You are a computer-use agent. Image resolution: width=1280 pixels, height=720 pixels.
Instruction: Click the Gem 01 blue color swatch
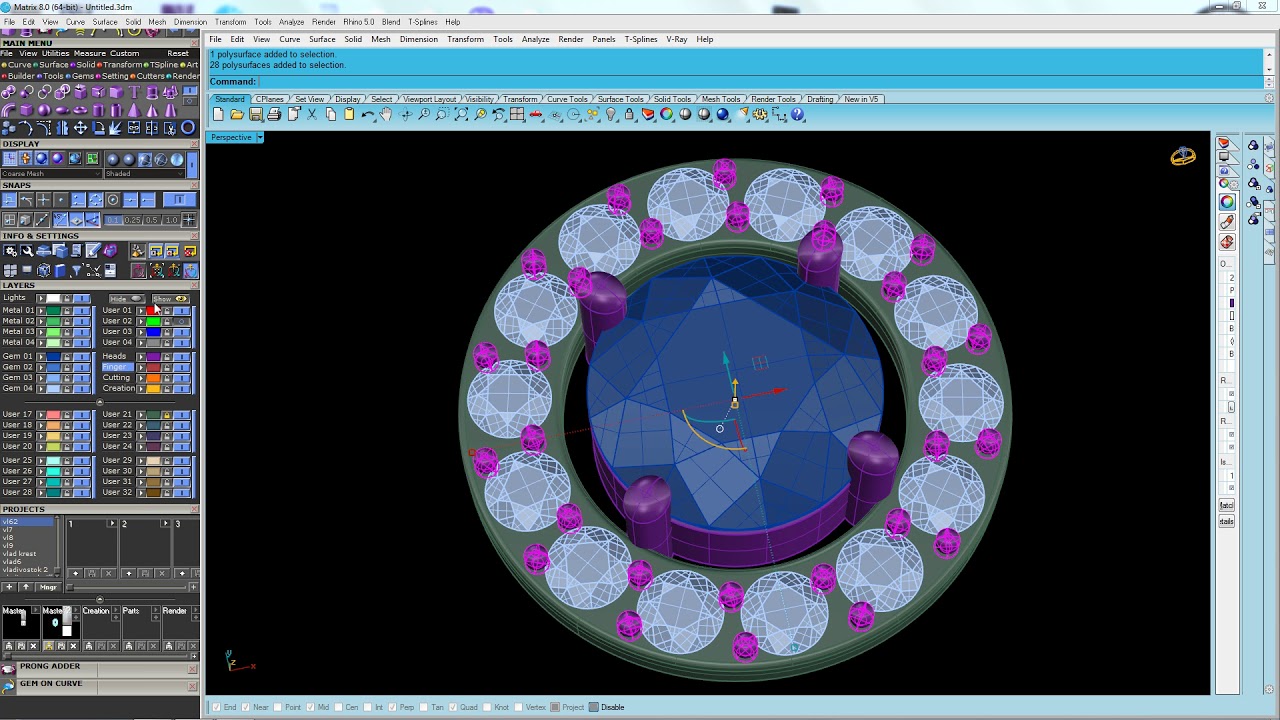pyautogui.click(x=53, y=357)
